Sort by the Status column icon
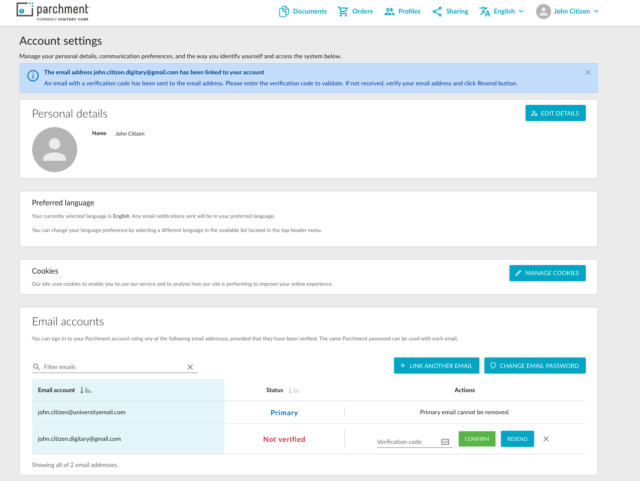640x481 pixels. [297, 390]
